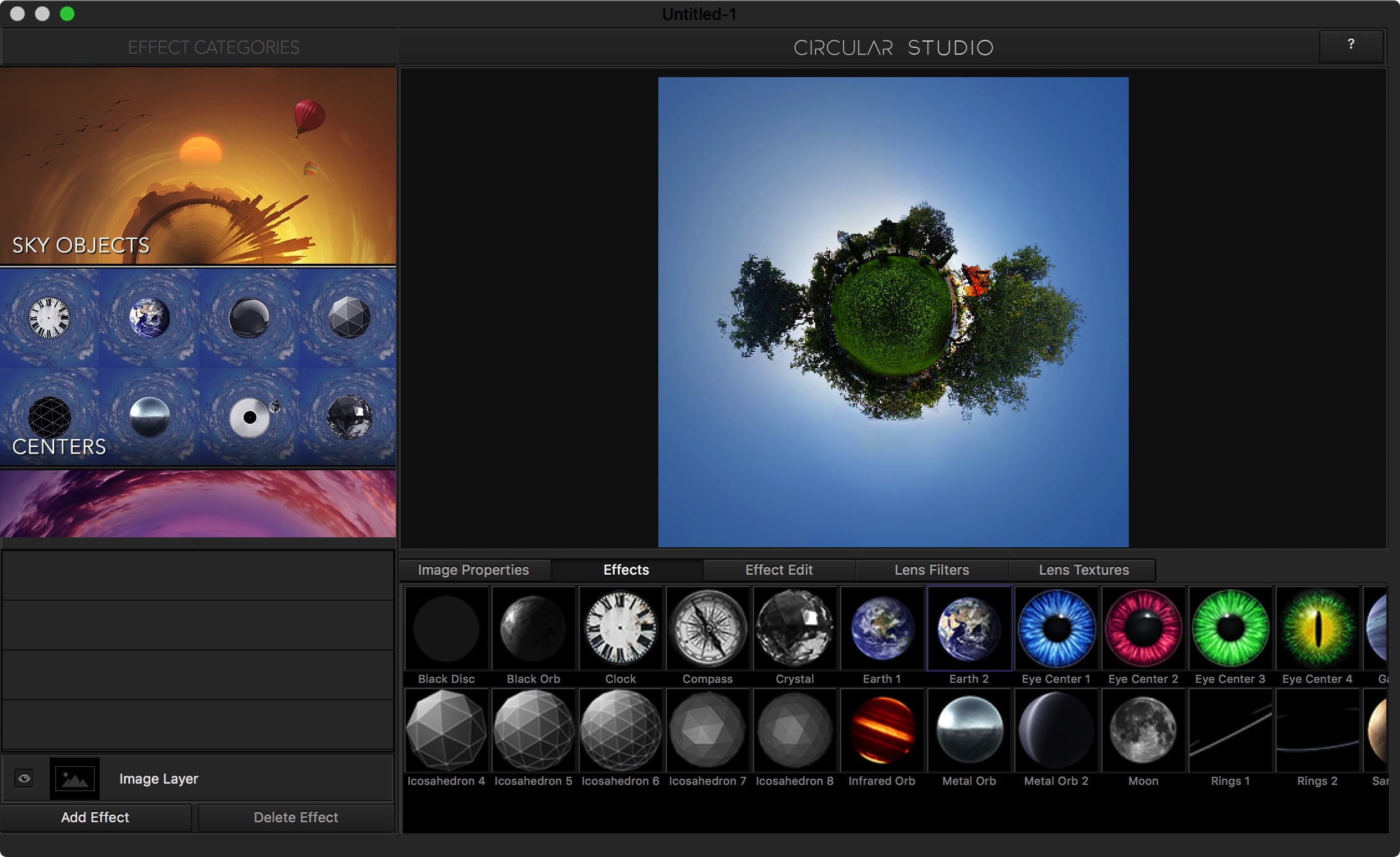Screen dimensions: 1400x857
Task: Choose the Black Disc effect
Action: pos(446,628)
